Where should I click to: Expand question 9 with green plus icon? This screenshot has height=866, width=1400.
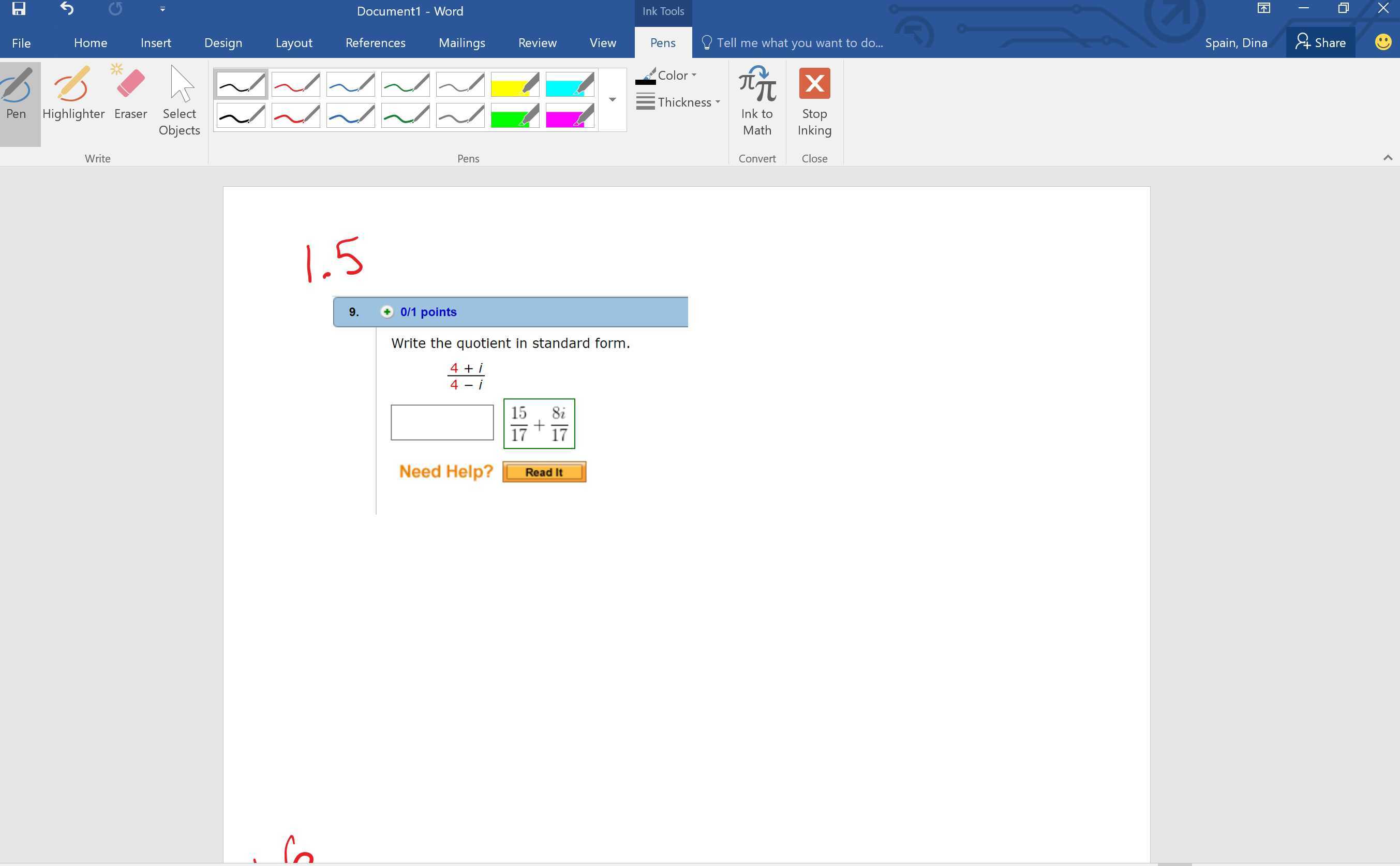386,312
